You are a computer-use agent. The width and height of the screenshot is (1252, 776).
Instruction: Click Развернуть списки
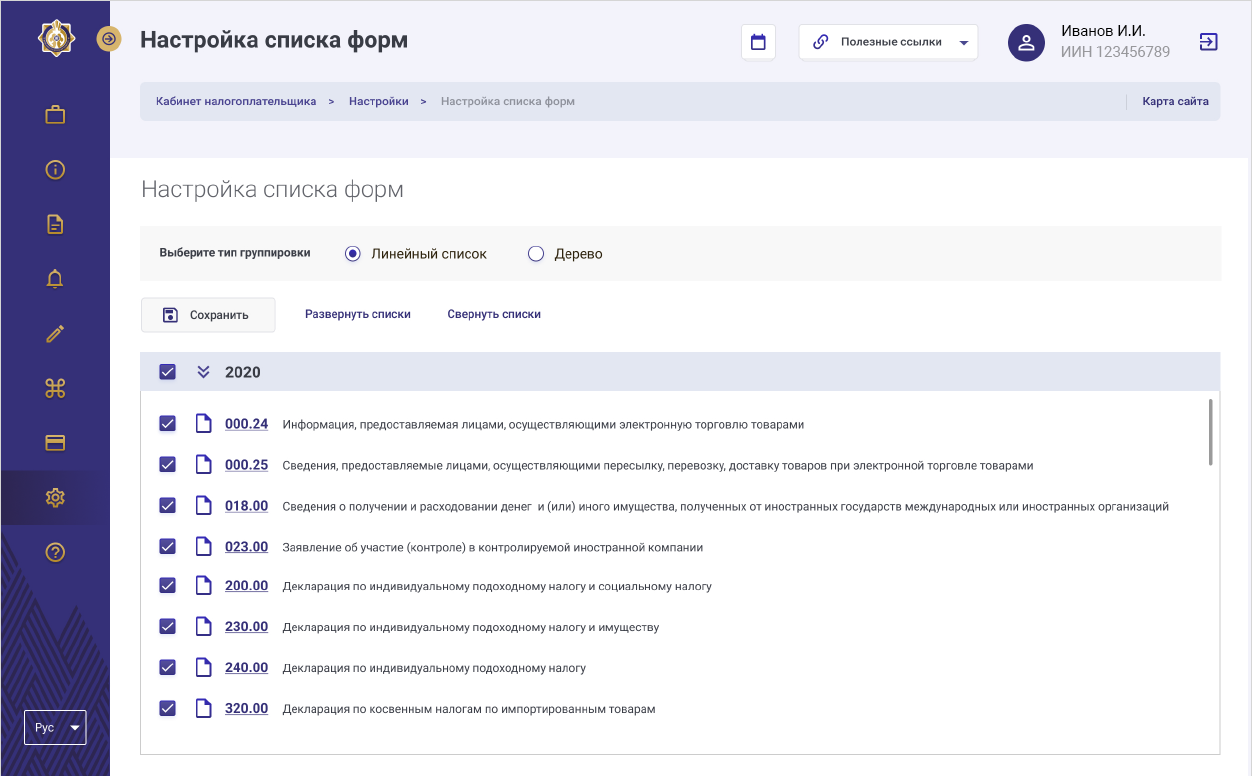[358, 314]
